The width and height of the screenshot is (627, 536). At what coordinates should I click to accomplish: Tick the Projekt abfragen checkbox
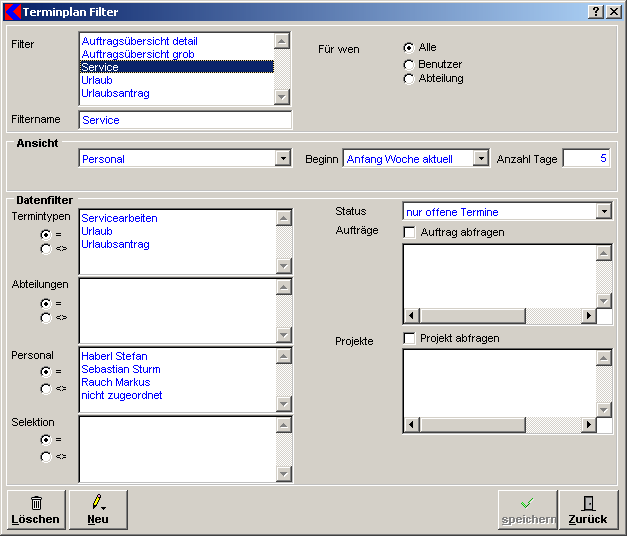[409, 339]
